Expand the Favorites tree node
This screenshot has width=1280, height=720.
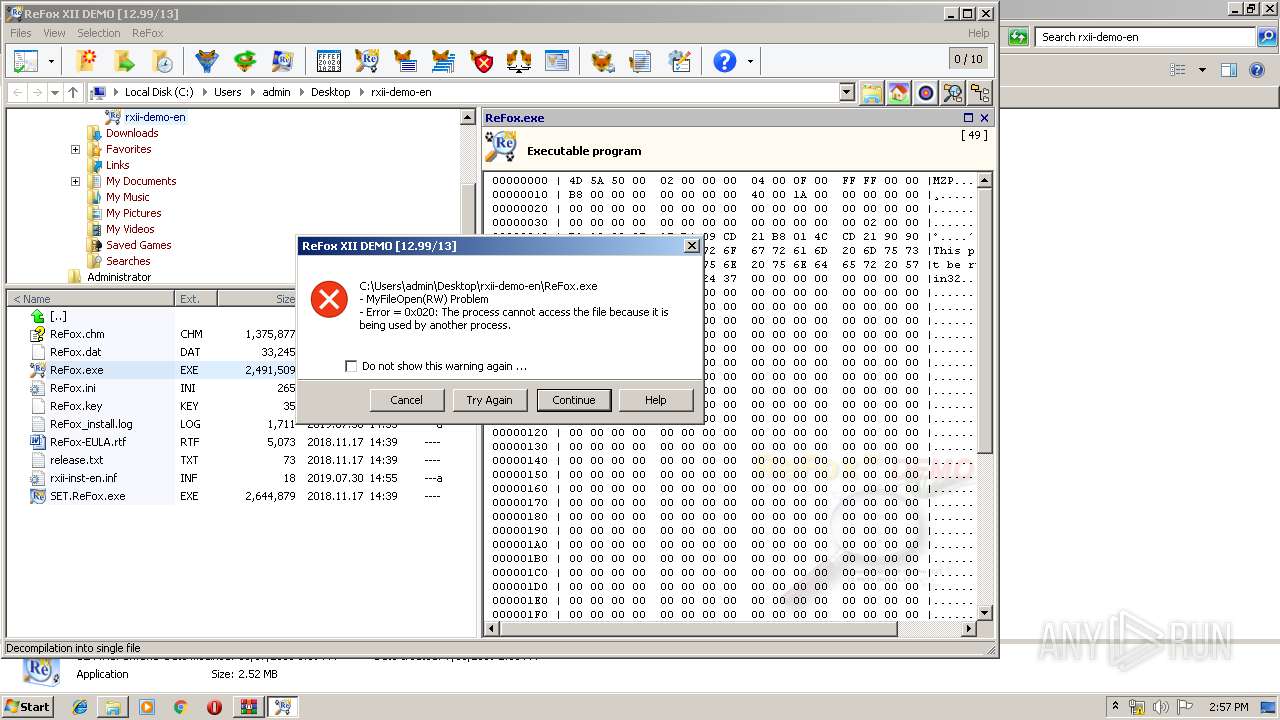(x=75, y=149)
